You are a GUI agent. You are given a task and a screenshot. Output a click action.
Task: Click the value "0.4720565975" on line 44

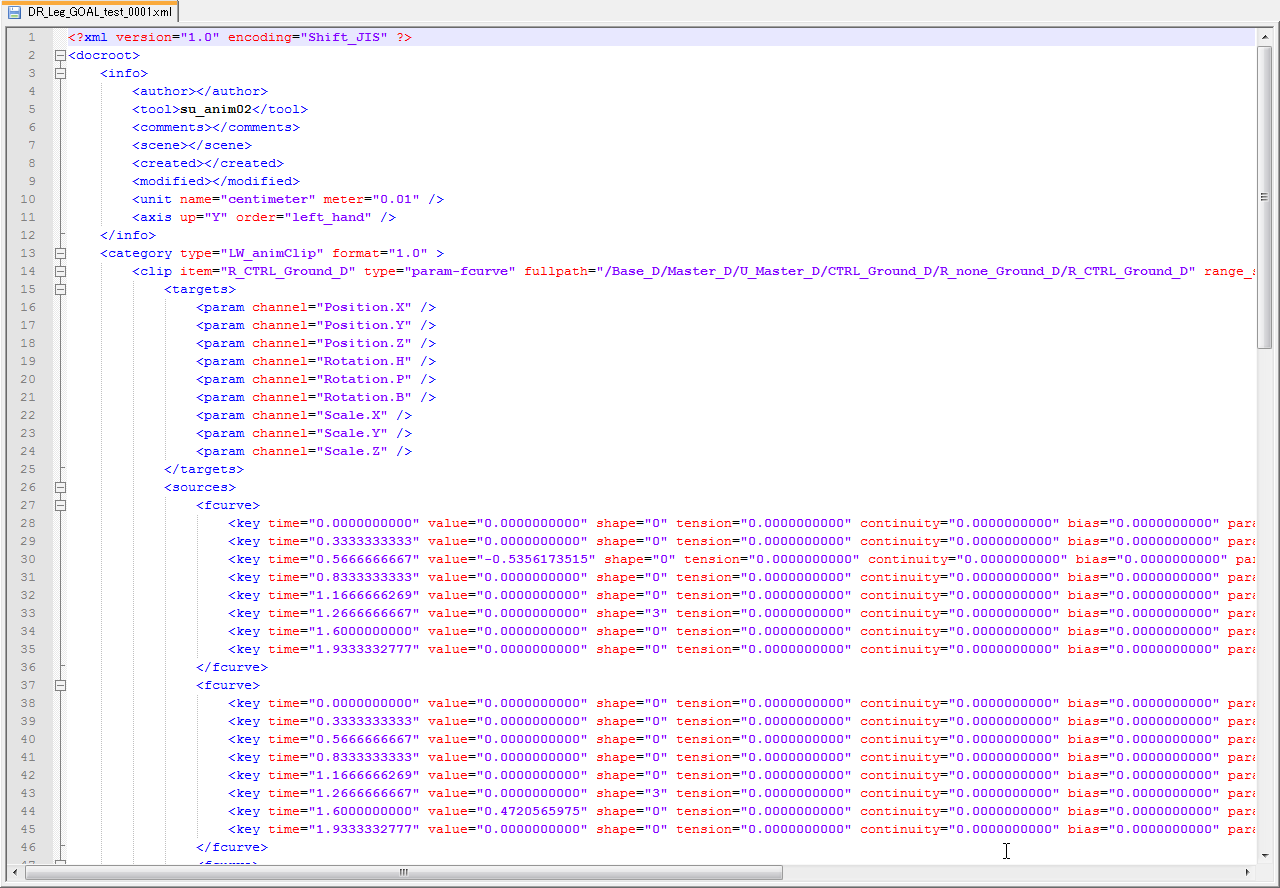tap(532, 811)
